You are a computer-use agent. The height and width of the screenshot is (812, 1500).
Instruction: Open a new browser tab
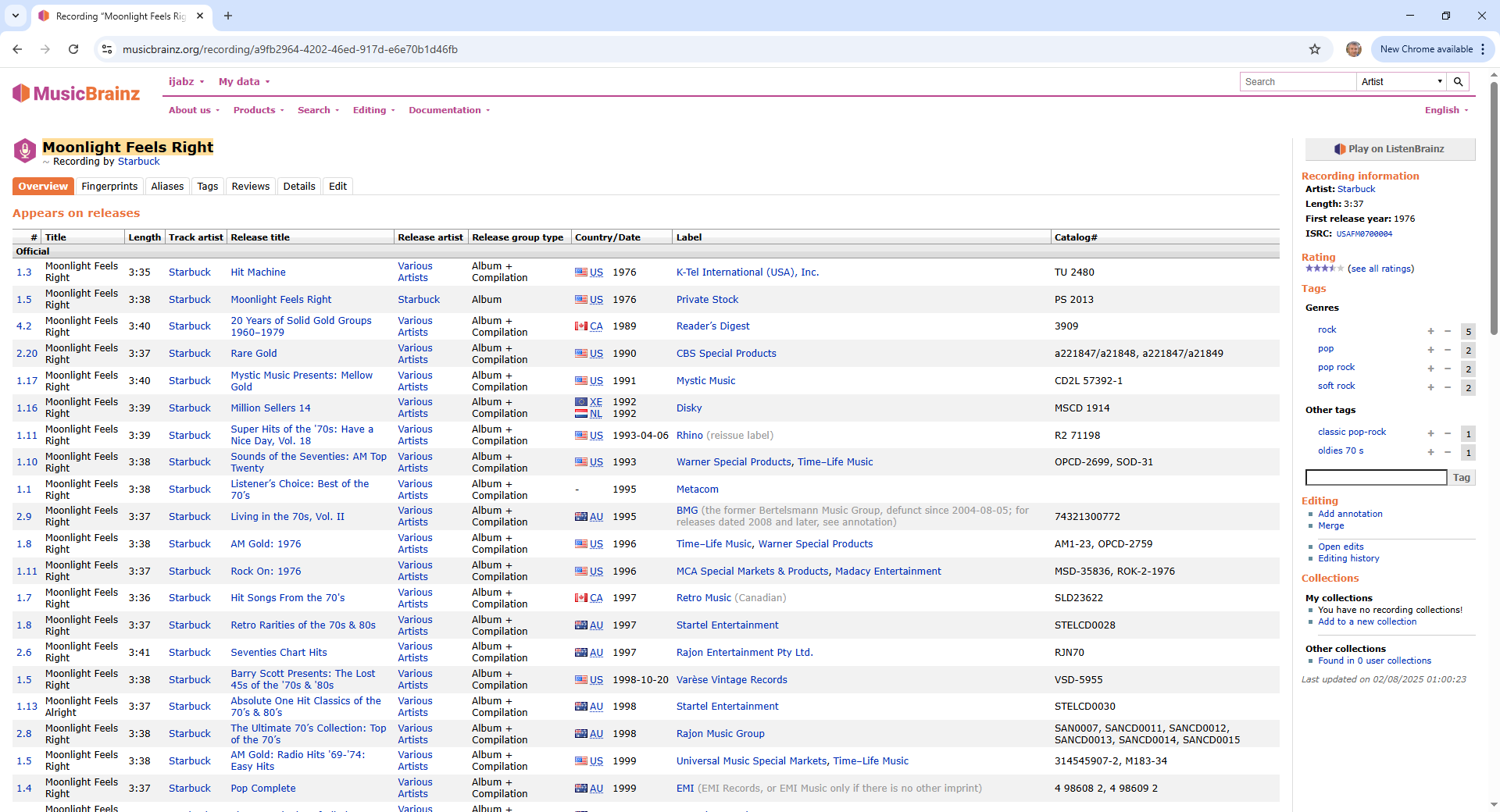pos(228,16)
